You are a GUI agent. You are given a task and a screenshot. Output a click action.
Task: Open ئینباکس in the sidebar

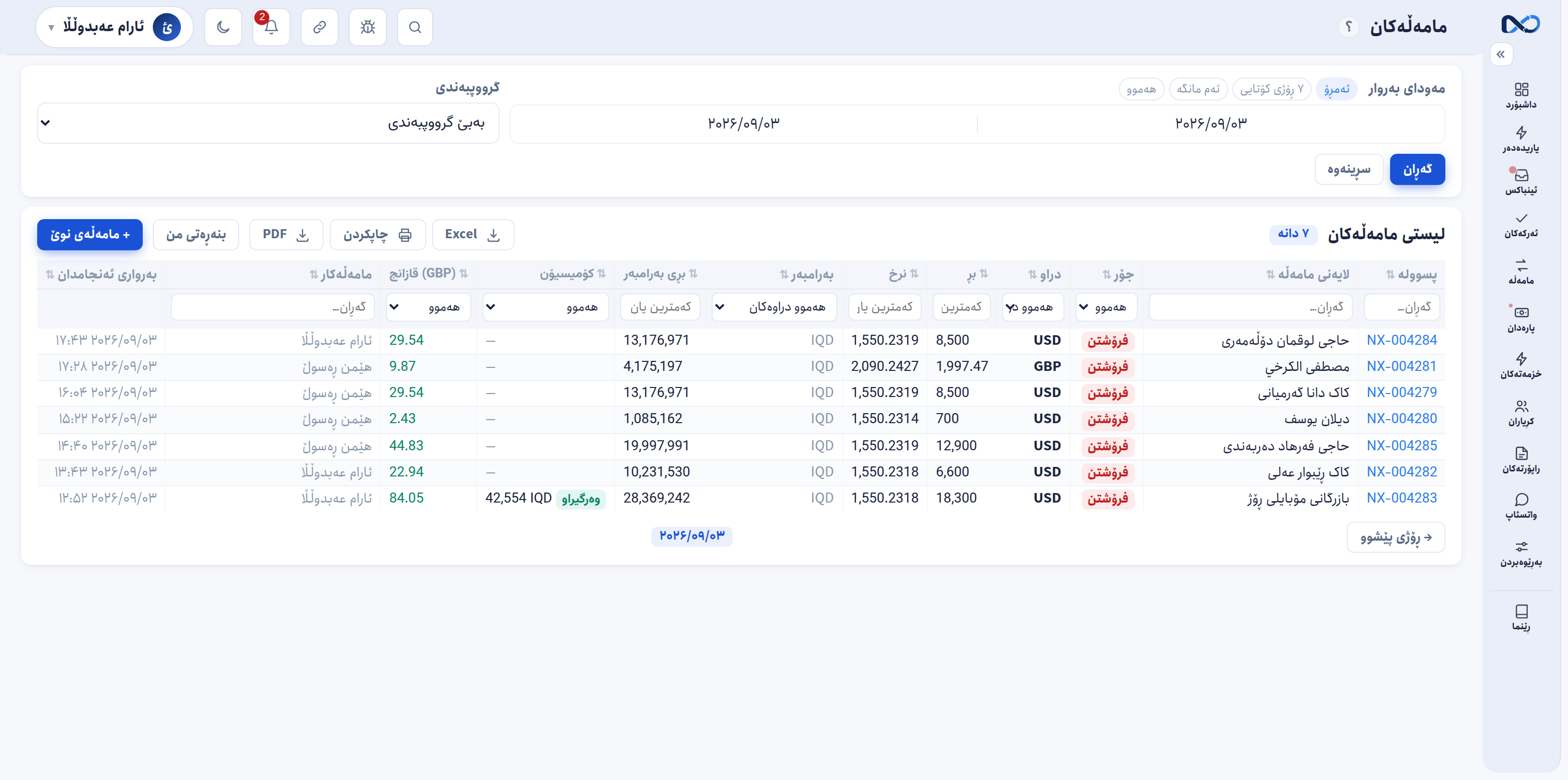[1521, 181]
